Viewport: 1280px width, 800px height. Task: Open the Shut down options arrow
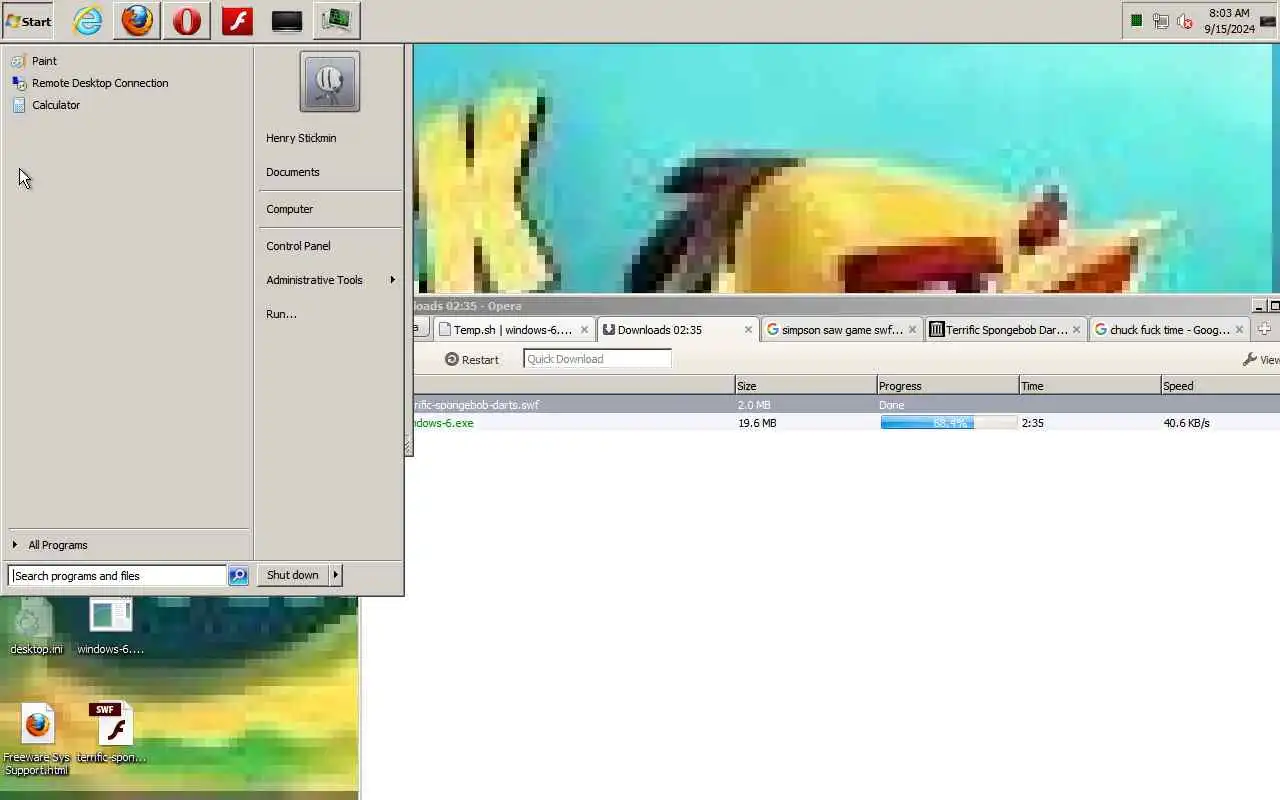(336, 575)
